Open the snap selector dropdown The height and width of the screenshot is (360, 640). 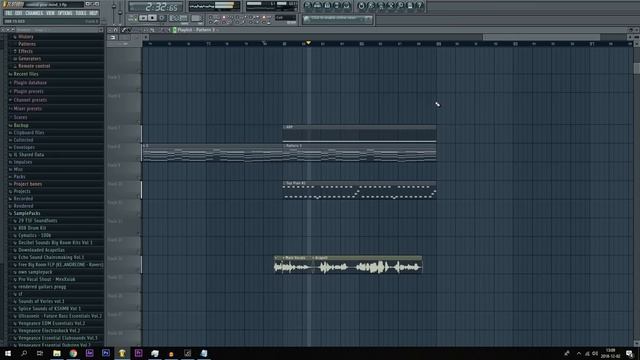point(285,18)
